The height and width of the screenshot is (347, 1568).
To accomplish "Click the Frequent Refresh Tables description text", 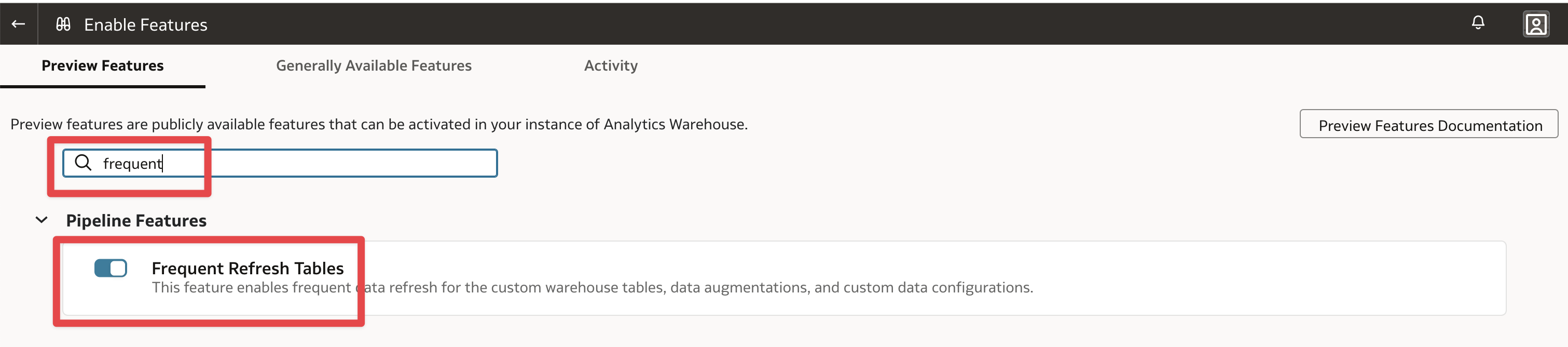I will 592,288.
